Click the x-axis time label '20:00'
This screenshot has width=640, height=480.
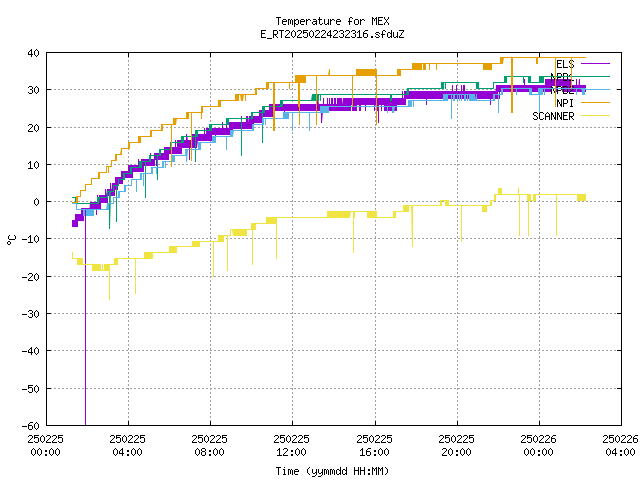coord(456,452)
